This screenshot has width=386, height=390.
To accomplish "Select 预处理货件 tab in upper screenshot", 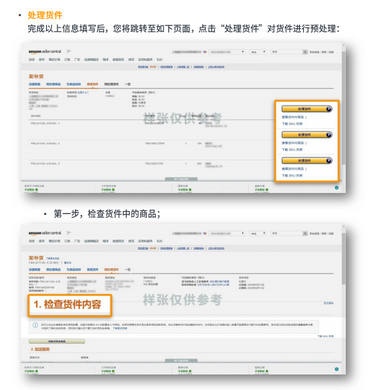I will pyautogui.click(x=111, y=84).
